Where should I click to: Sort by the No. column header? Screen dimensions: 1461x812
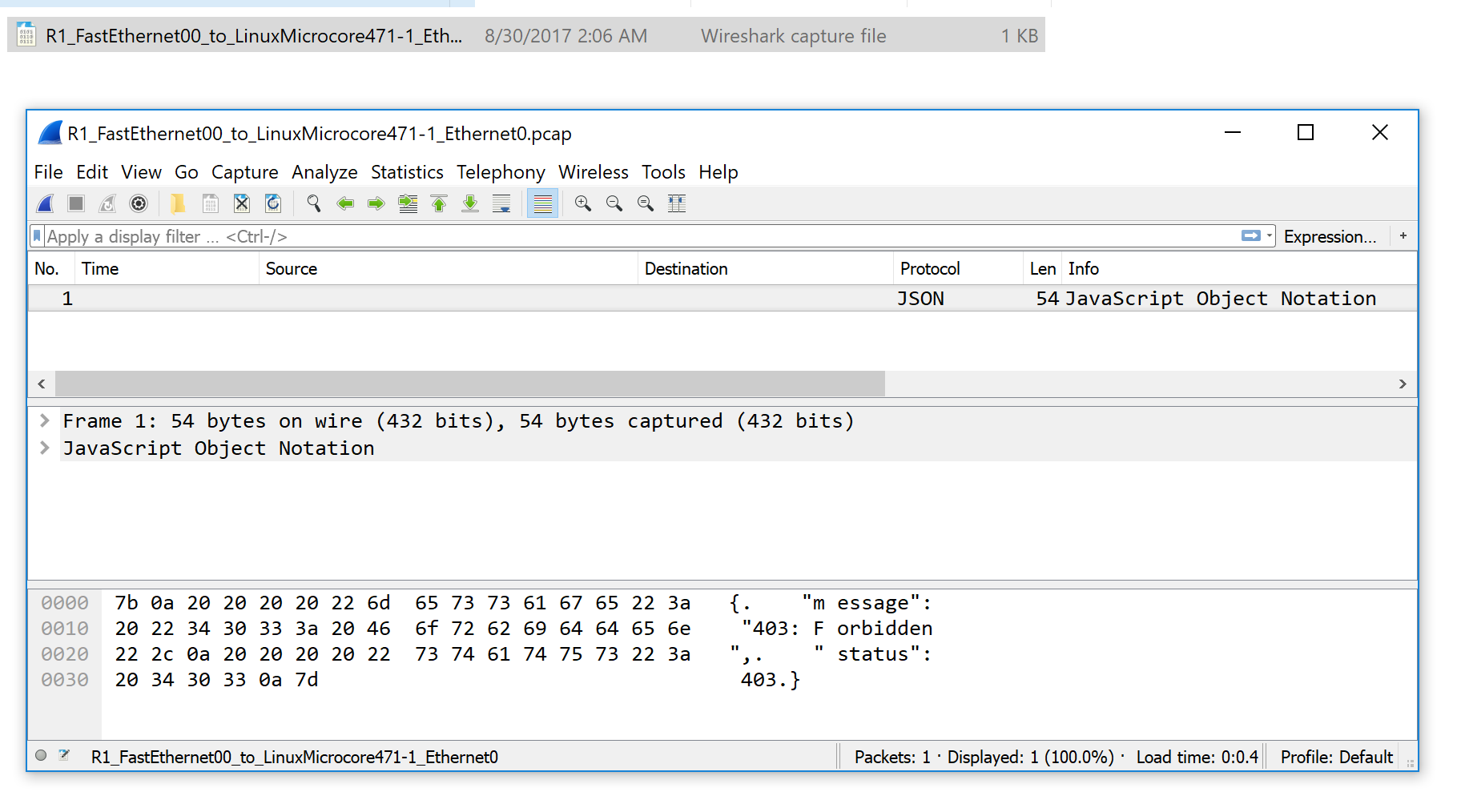[51, 269]
